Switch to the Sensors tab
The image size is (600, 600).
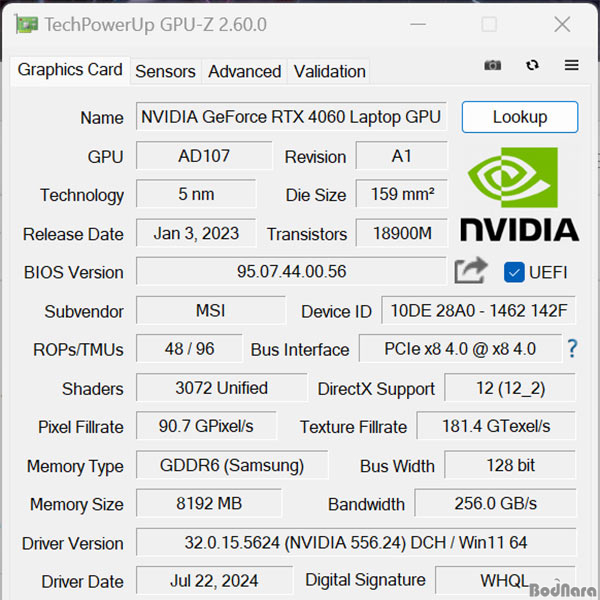[165, 71]
